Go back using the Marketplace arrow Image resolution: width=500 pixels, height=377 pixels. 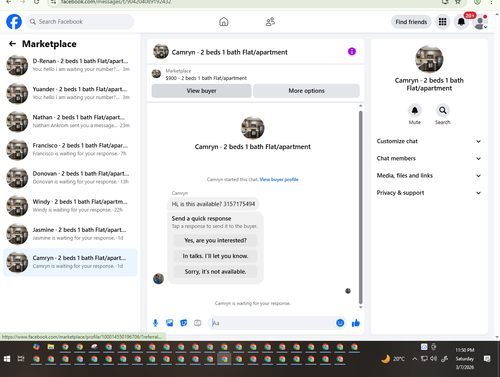[x=12, y=44]
